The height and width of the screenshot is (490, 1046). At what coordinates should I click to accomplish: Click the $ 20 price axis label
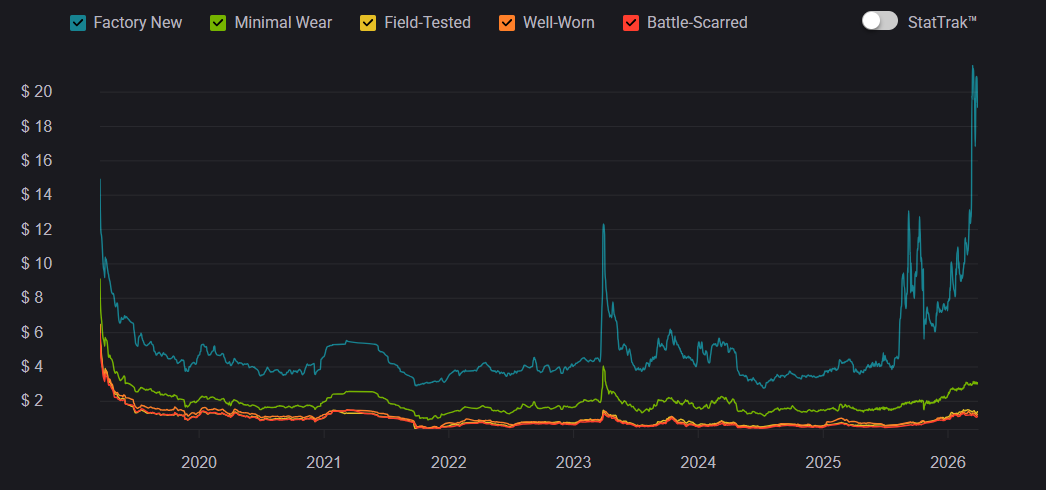[x=36, y=92]
